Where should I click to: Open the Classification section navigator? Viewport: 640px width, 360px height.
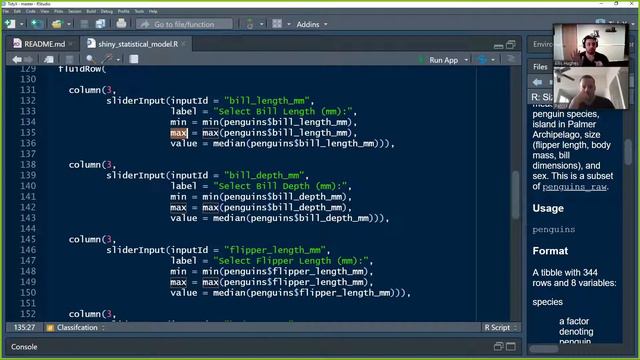tap(76, 327)
